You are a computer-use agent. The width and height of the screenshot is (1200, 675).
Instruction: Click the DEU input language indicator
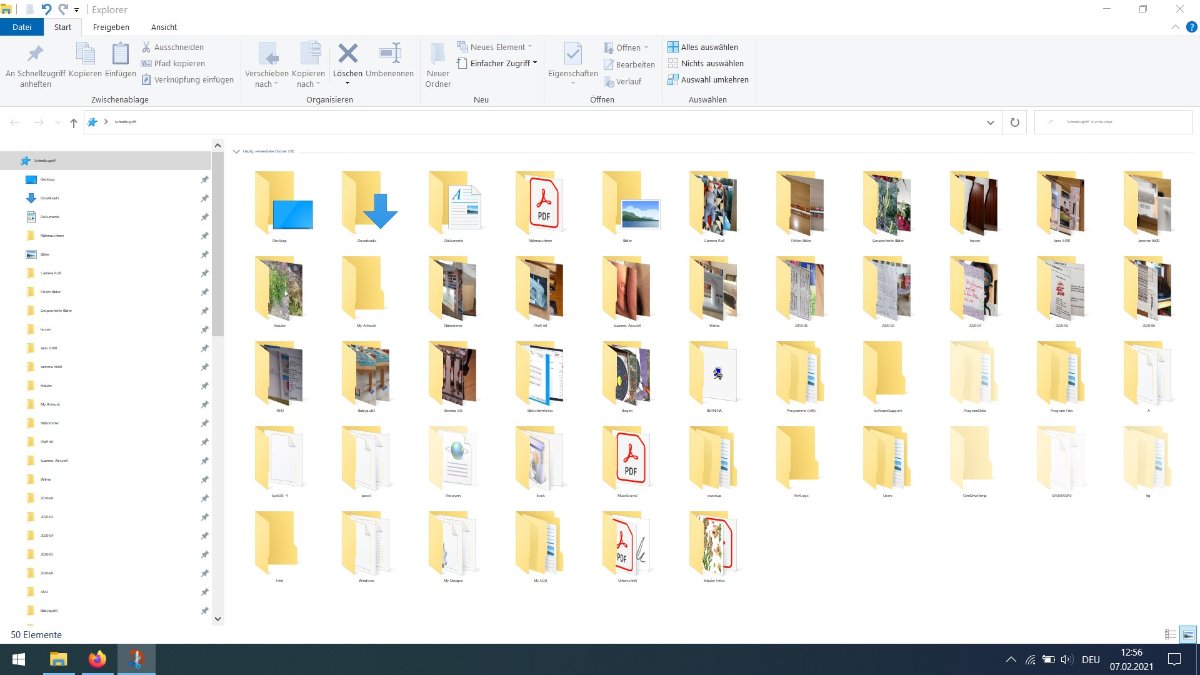[x=1091, y=660]
